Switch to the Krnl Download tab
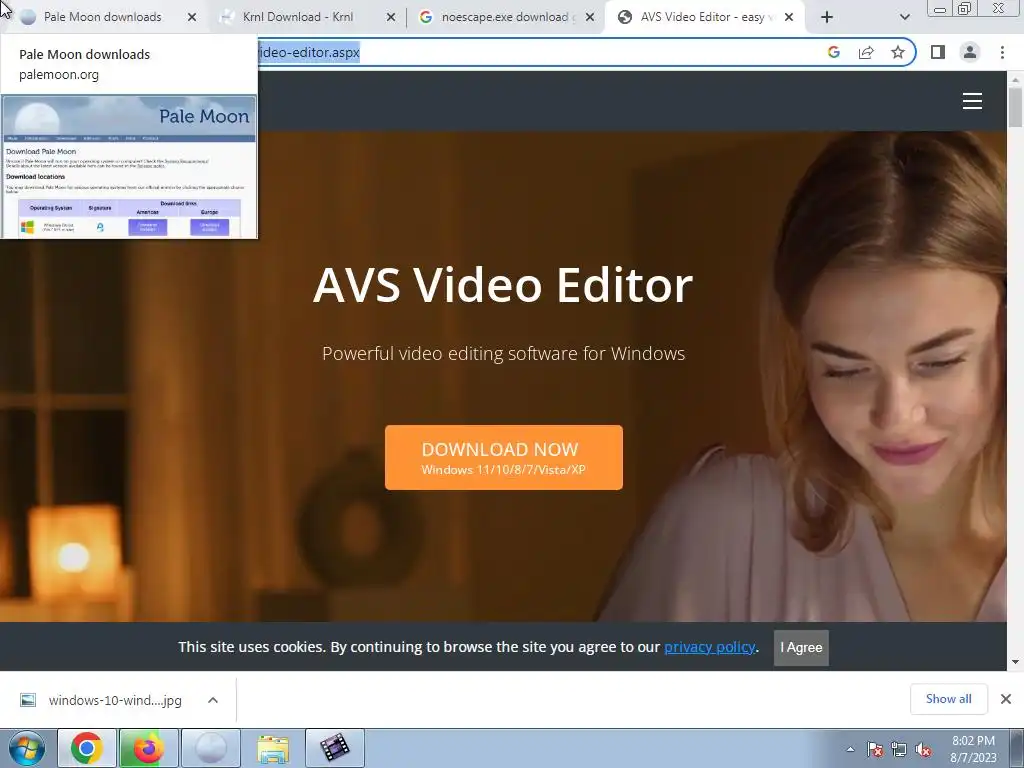This screenshot has width=1024, height=768. tap(297, 17)
